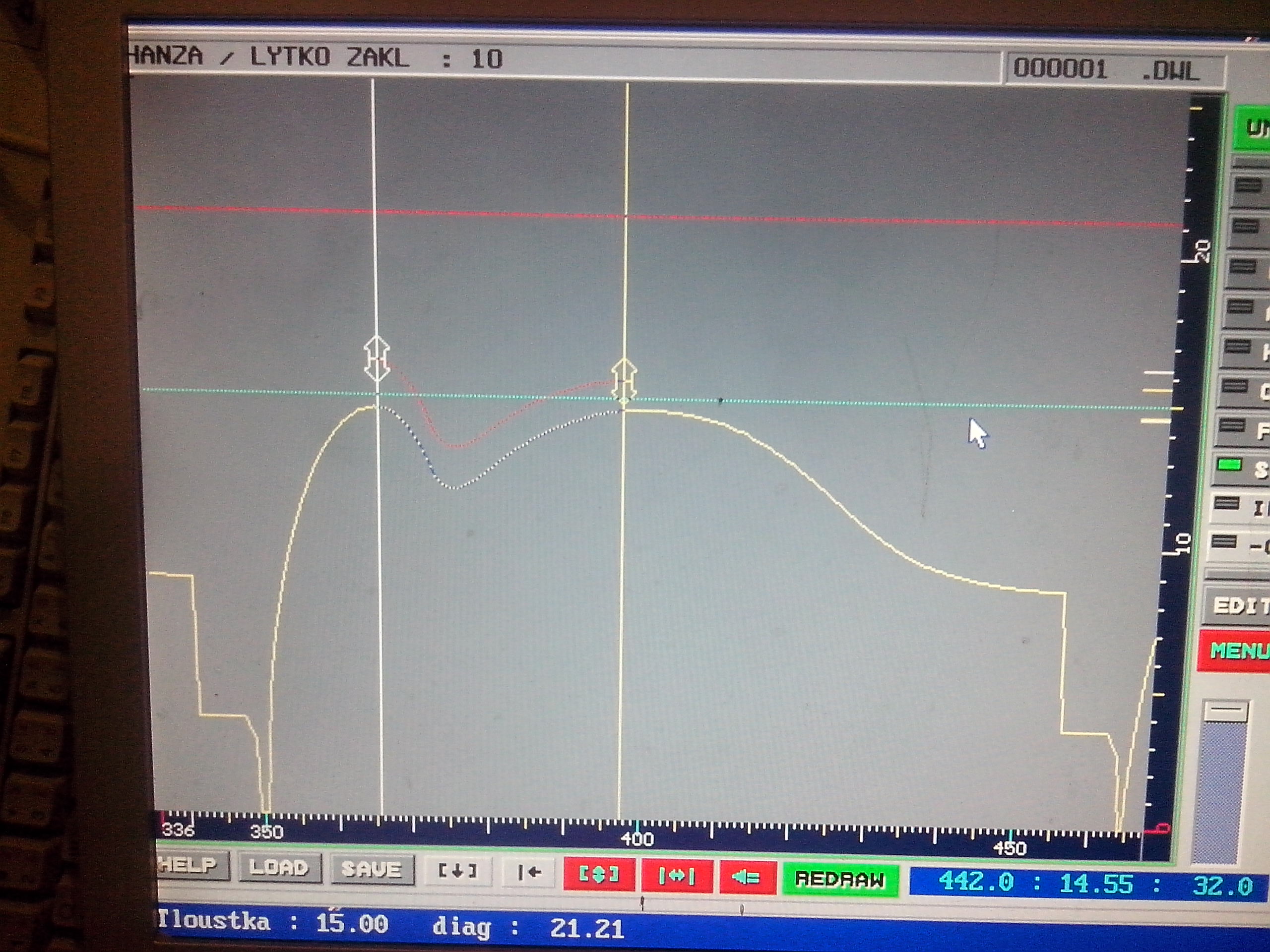Click the red vertical zoom arrows icon

[599, 875]
